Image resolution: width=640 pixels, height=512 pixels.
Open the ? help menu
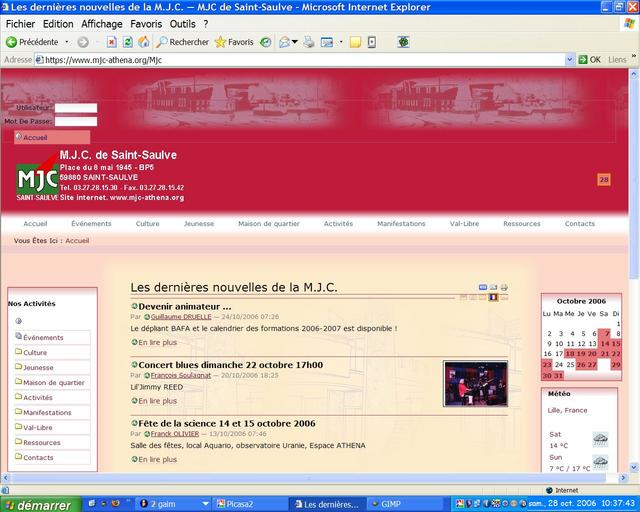tap(206, 24)
